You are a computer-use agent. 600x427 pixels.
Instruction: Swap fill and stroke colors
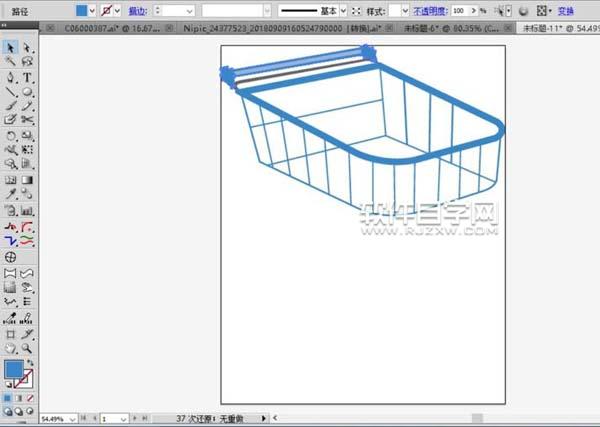(x=29, y=362)
